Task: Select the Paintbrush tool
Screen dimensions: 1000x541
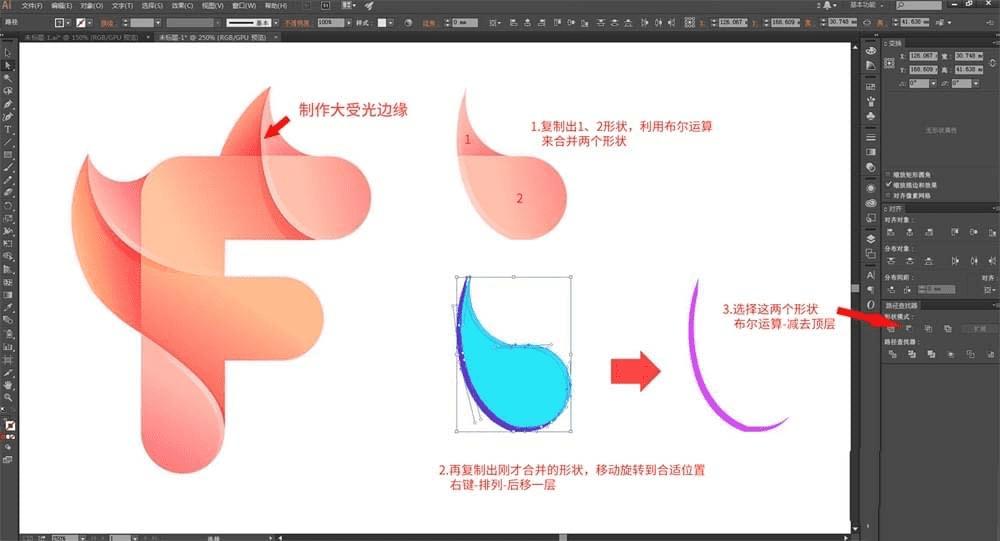Action: (x=8, y=168)
